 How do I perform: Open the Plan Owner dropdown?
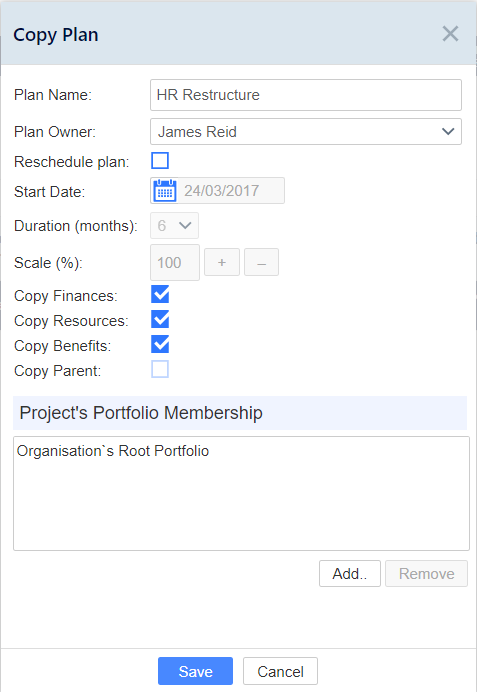[x=306, y=132]
